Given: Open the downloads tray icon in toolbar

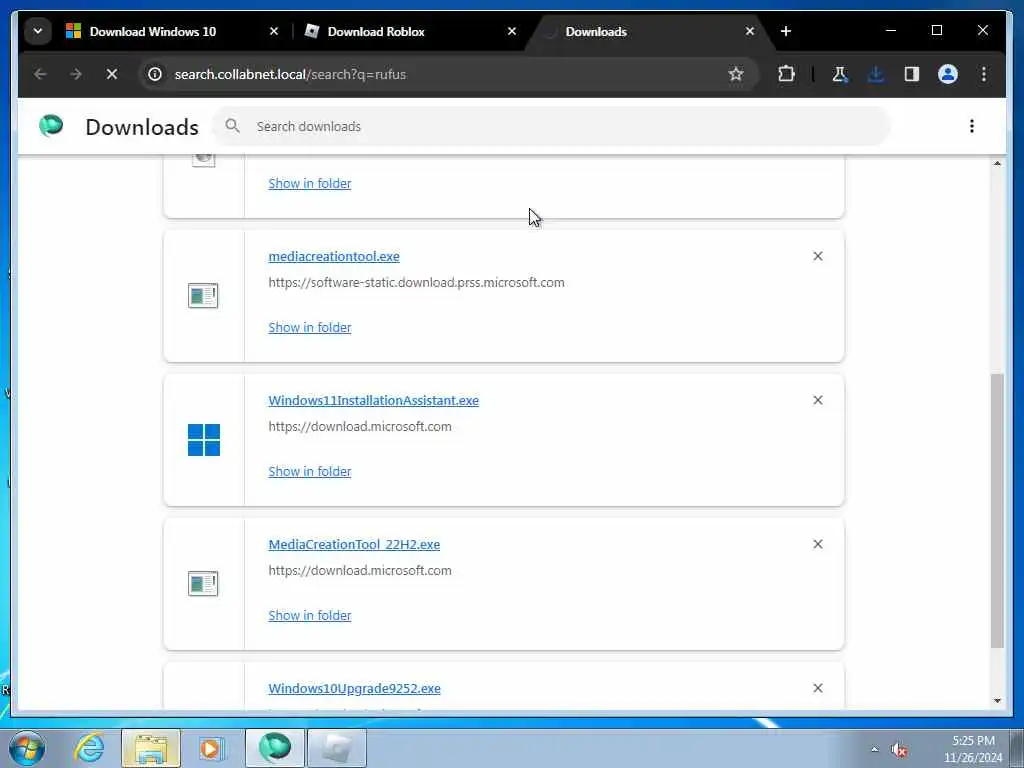Looking at the screenshot, I should click(x=876, y=74).
